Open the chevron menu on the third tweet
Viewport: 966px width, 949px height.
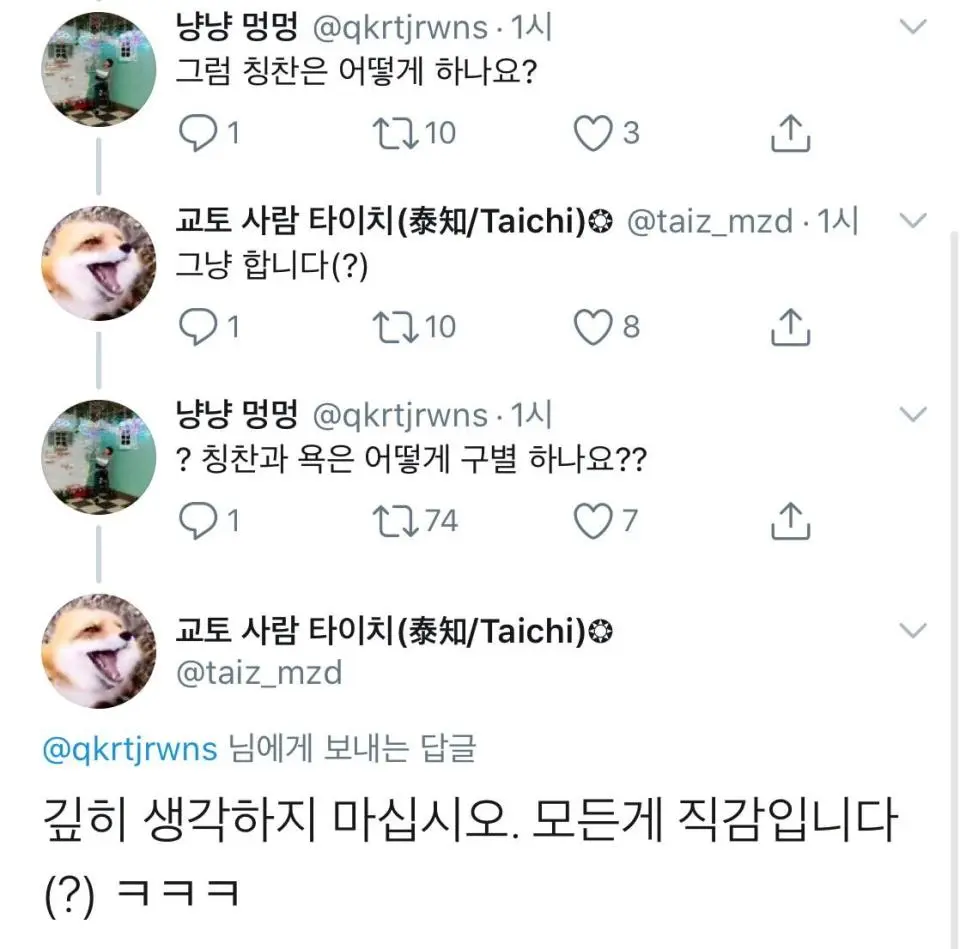point(913,413)
